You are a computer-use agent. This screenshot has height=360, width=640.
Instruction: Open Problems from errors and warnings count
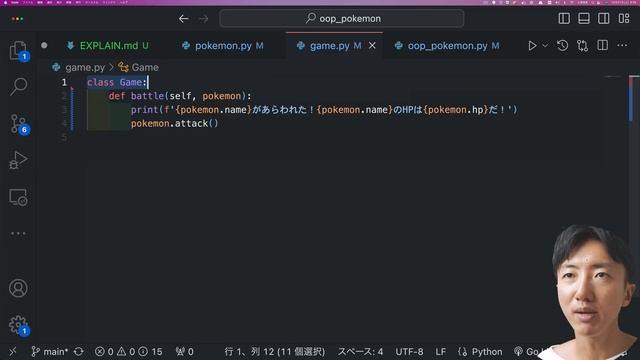click(x=128, y=351)
